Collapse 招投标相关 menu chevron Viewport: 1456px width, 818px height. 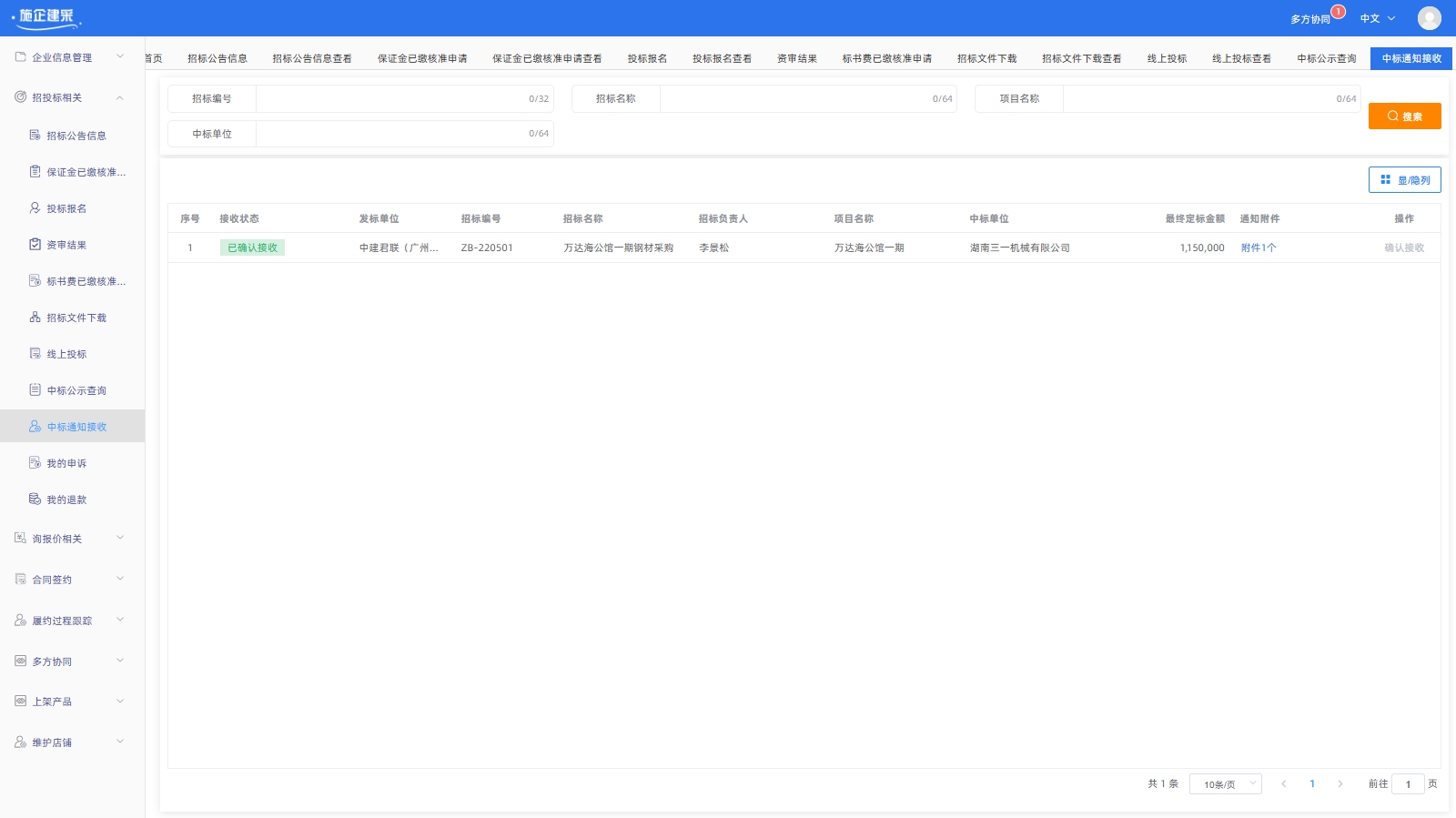pyautogui.click(x=120, y=97)
